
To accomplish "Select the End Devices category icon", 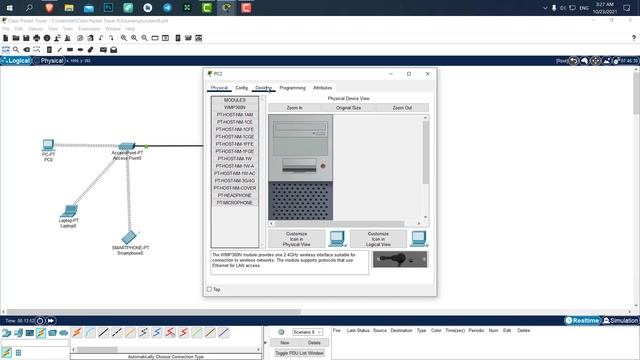I will coord(18,333).
